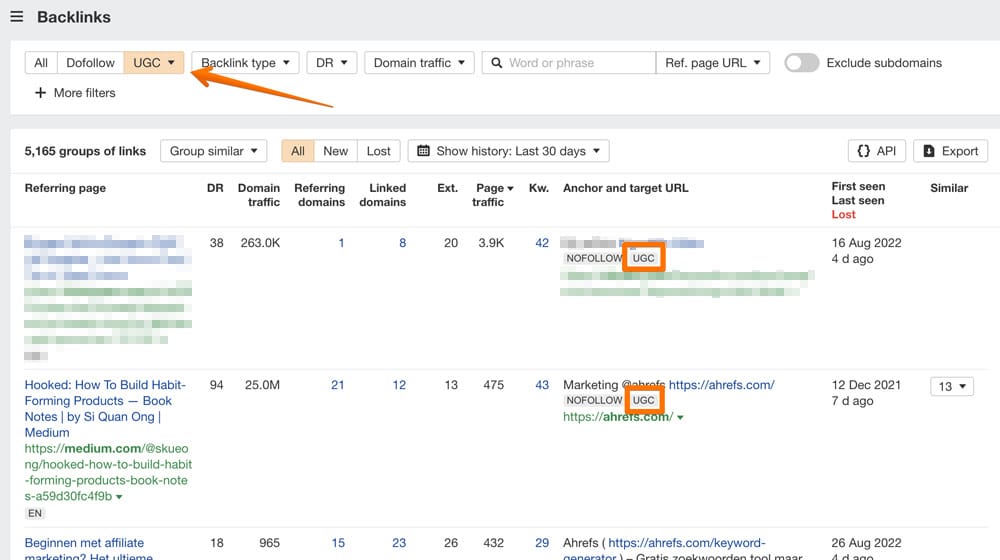This screenshot has height=560, width=1000.
Task: Select the All link-type filter
Action: tap(41, 63)
